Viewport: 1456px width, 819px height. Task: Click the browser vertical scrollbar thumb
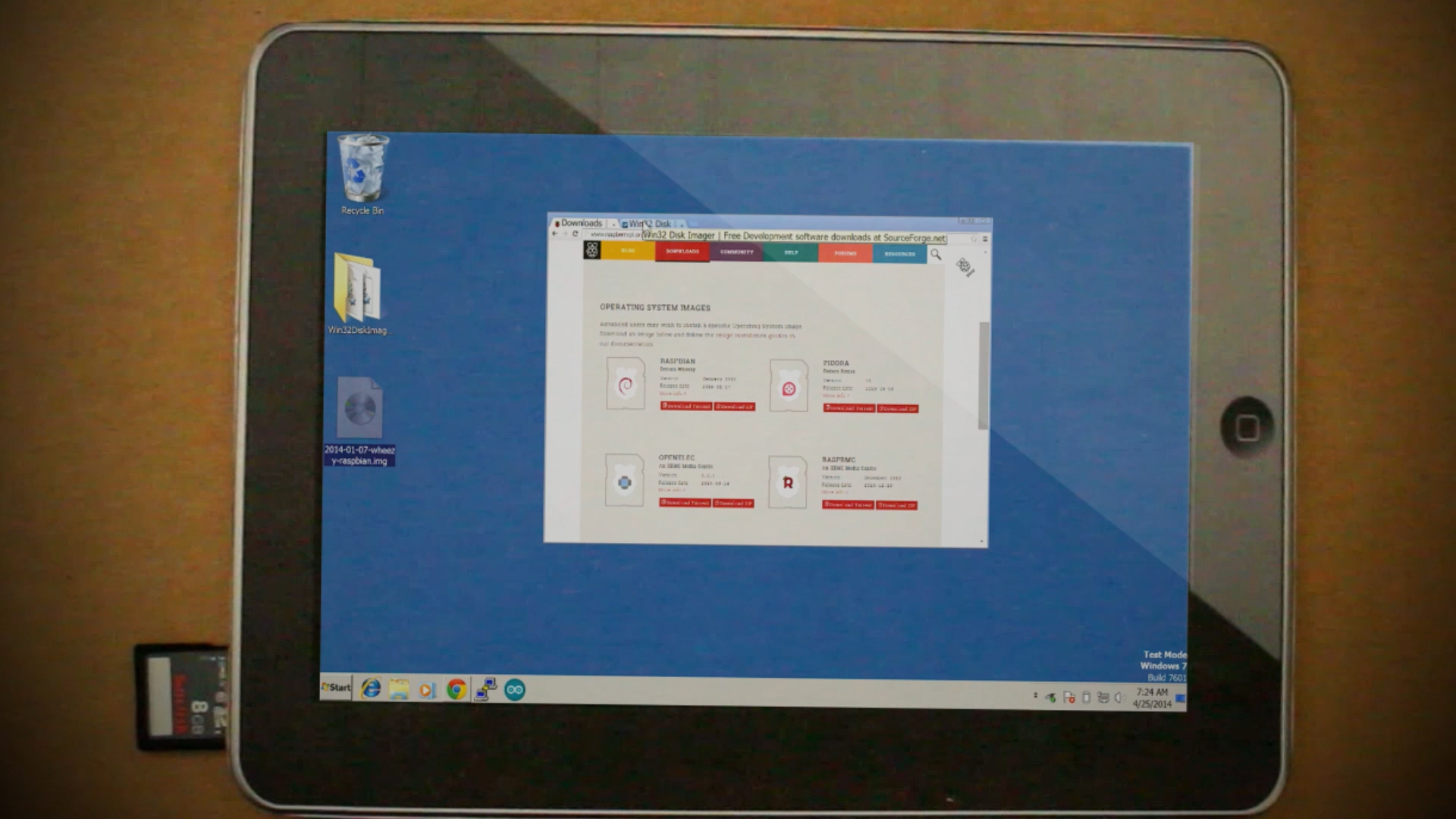[984, 375]
